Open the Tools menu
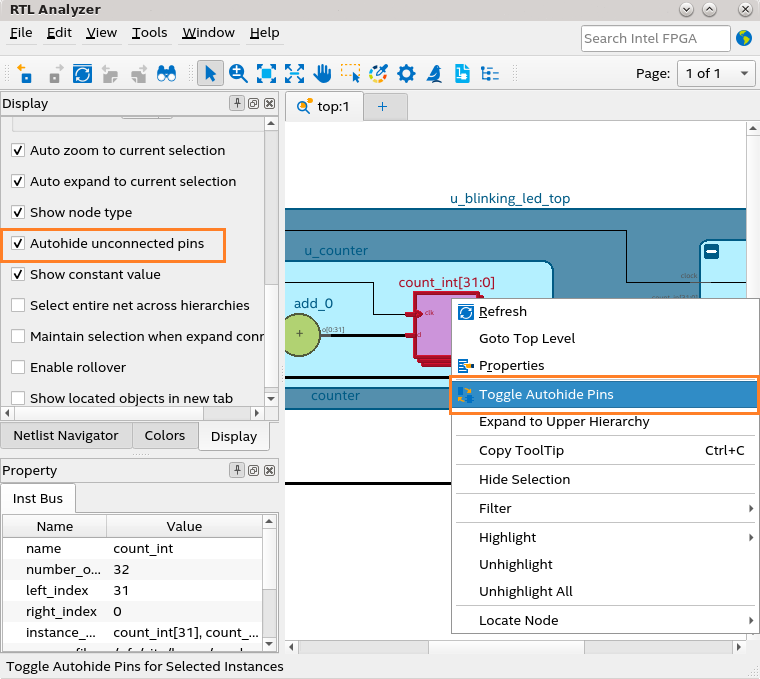 149,32
